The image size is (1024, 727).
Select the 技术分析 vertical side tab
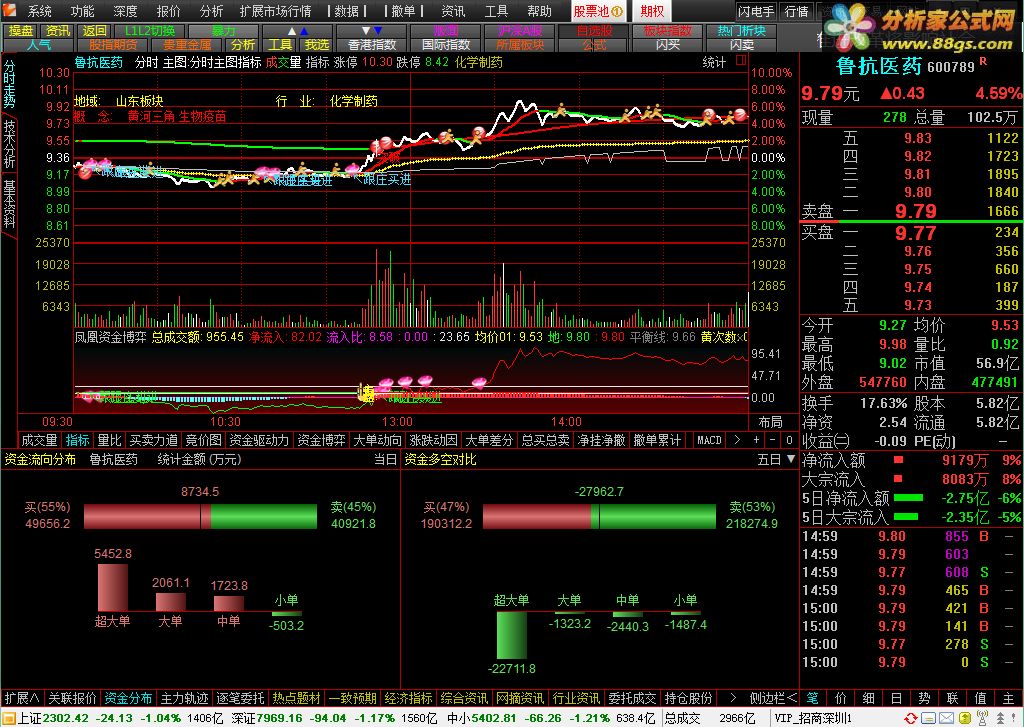9,144
